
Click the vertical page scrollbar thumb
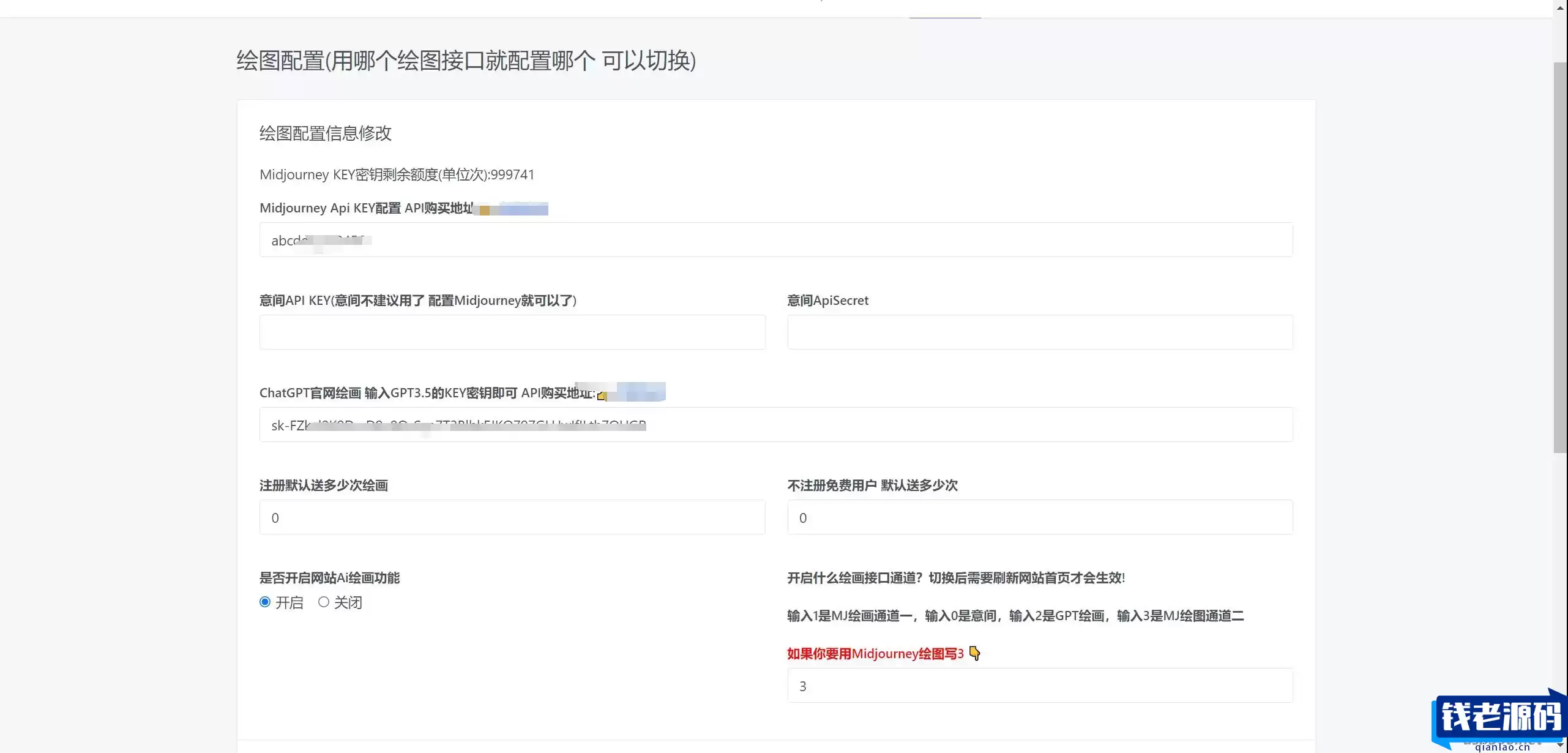[x=1560, y=257]
